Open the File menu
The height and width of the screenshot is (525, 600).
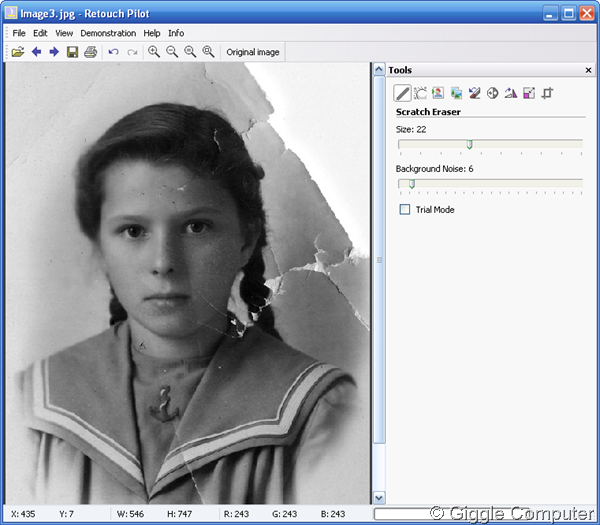pos(19,33)
